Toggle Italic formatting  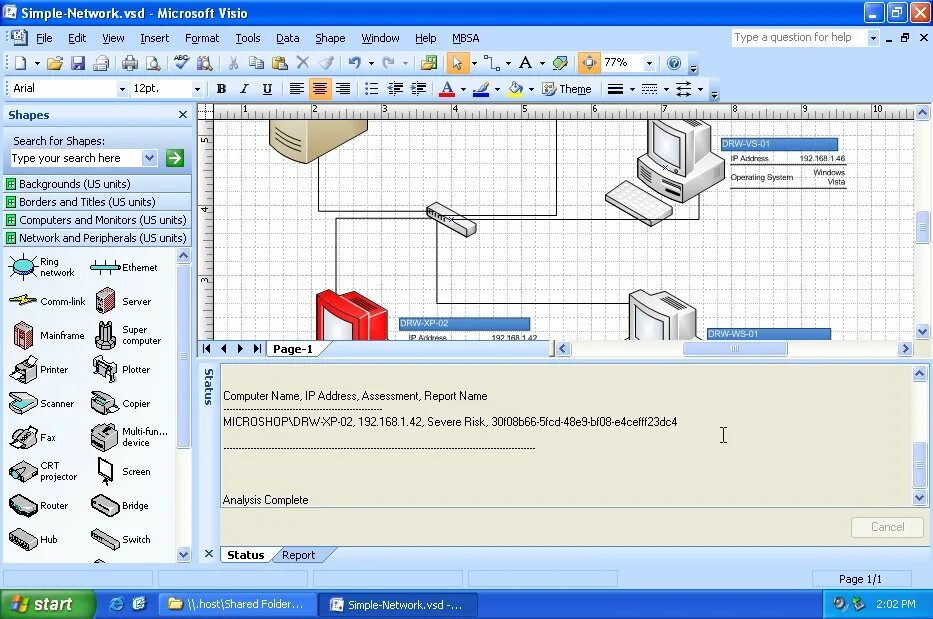tap(244, 89)
